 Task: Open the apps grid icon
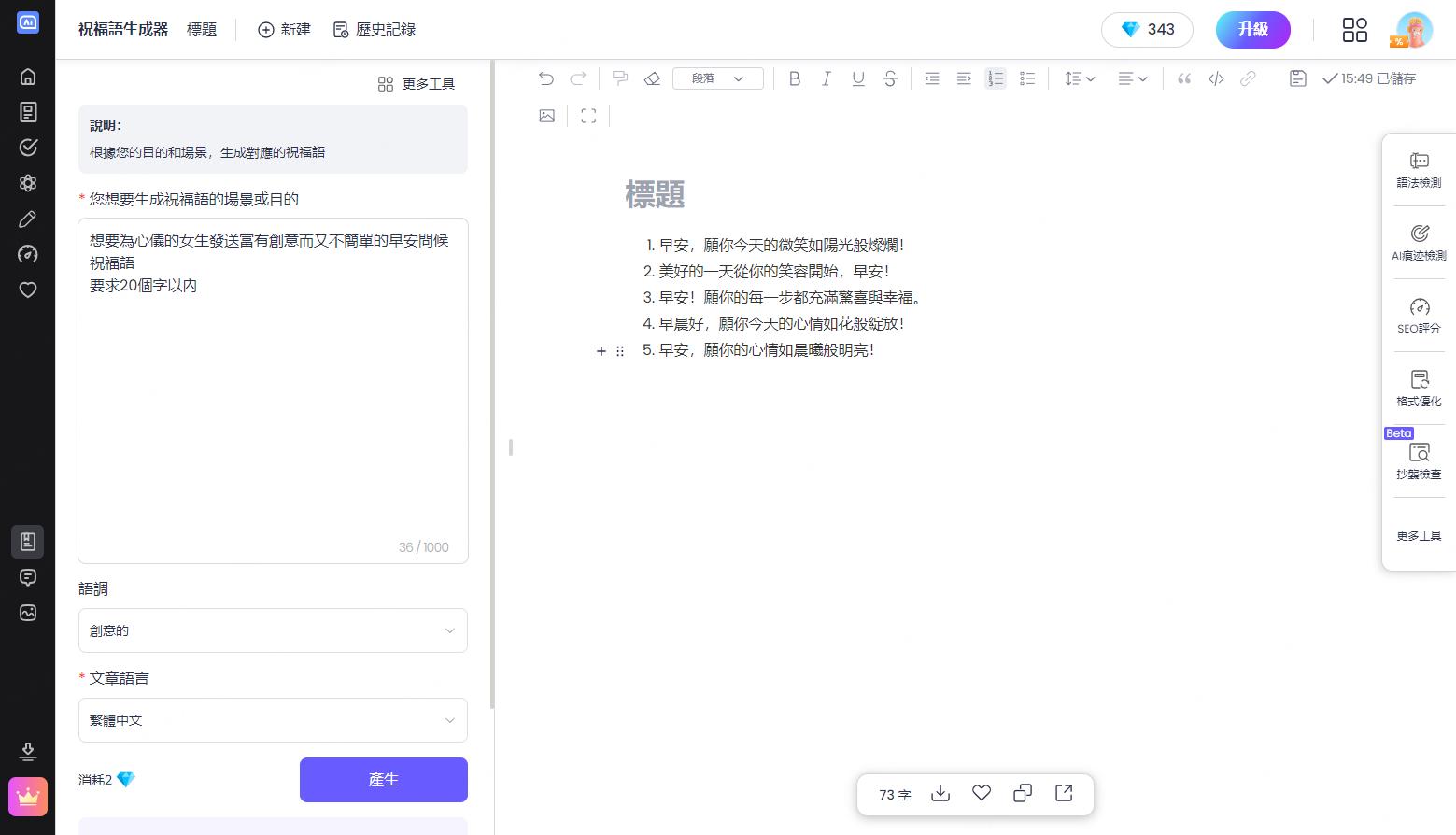[x=1355, y=30]
